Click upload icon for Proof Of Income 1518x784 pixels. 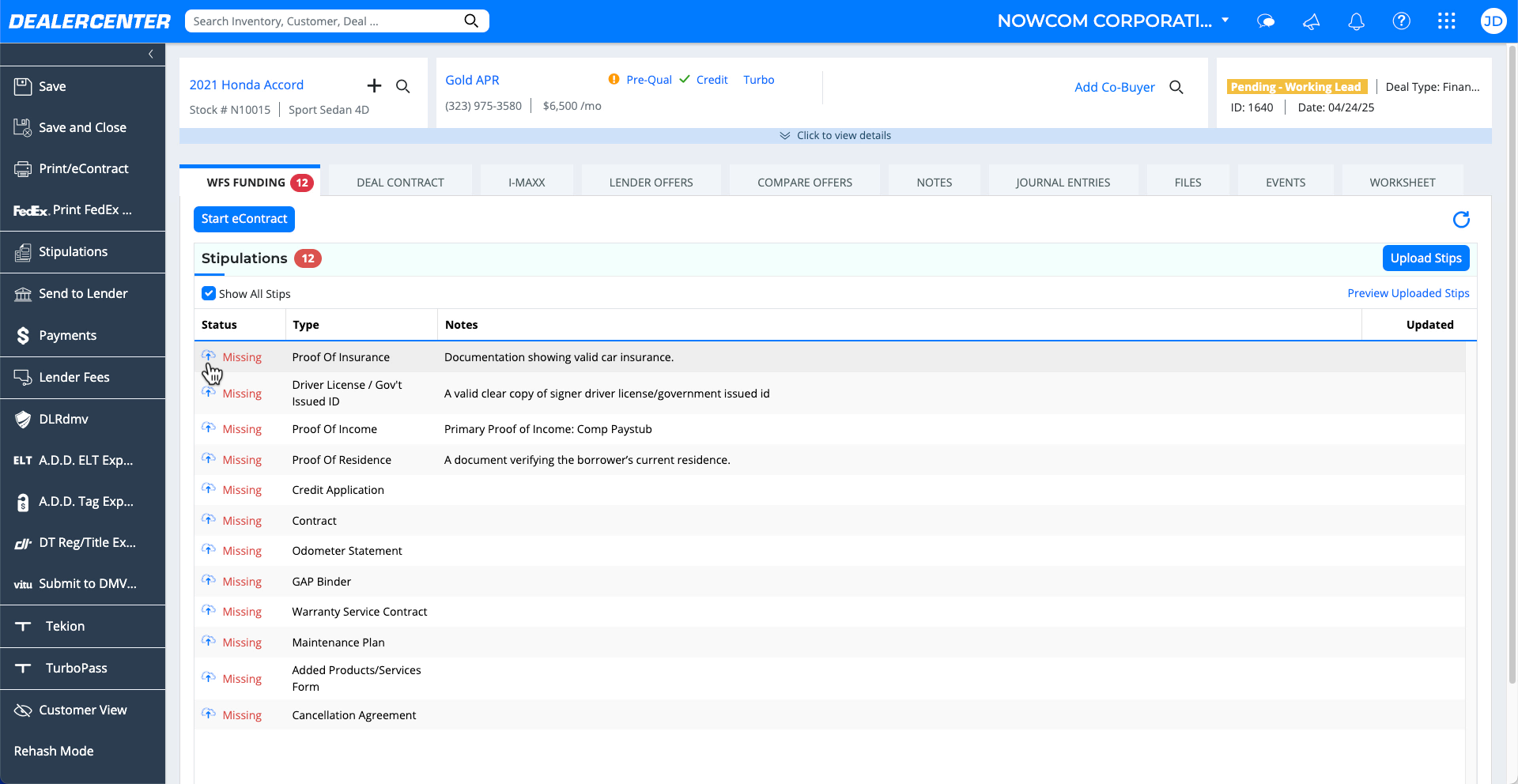tap(209, 428)
